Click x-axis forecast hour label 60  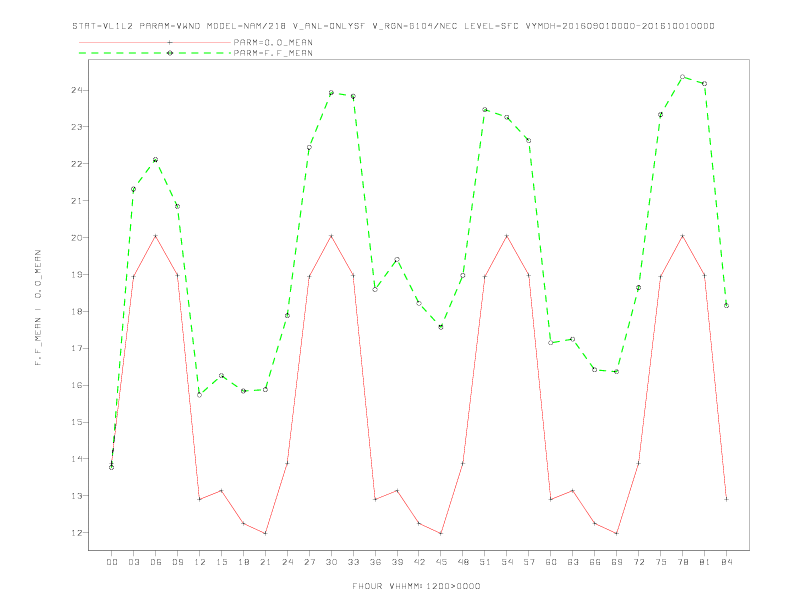tap(551, 562)
